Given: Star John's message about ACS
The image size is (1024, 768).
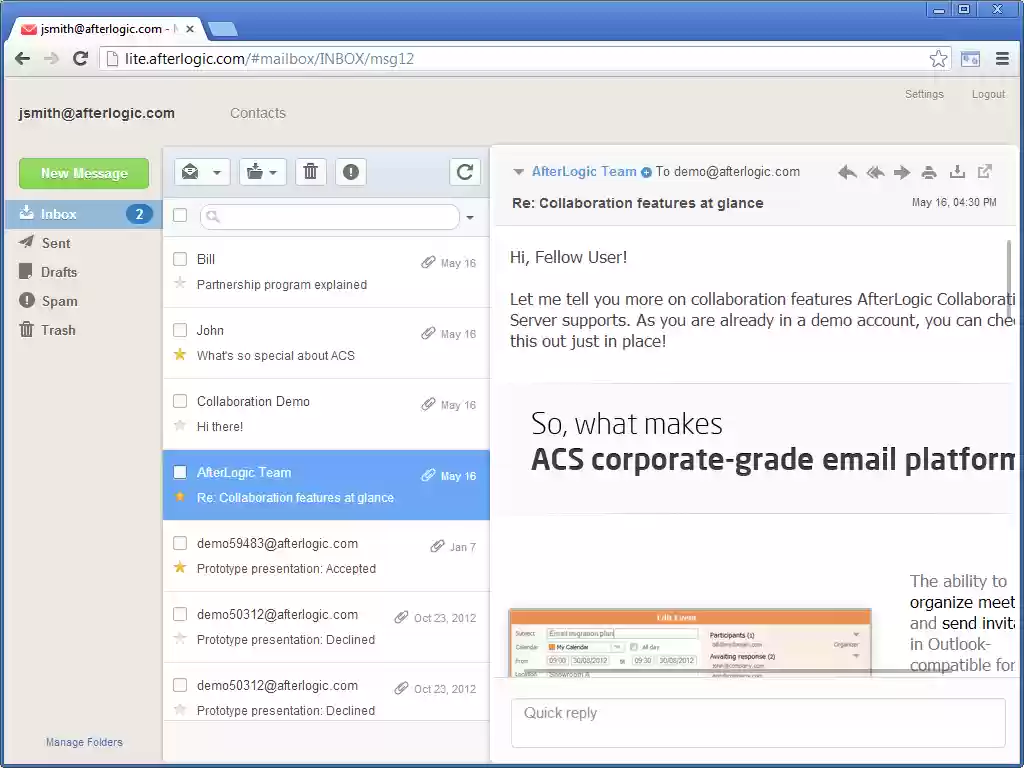Looking at the screenshot, I should point(182,355).
